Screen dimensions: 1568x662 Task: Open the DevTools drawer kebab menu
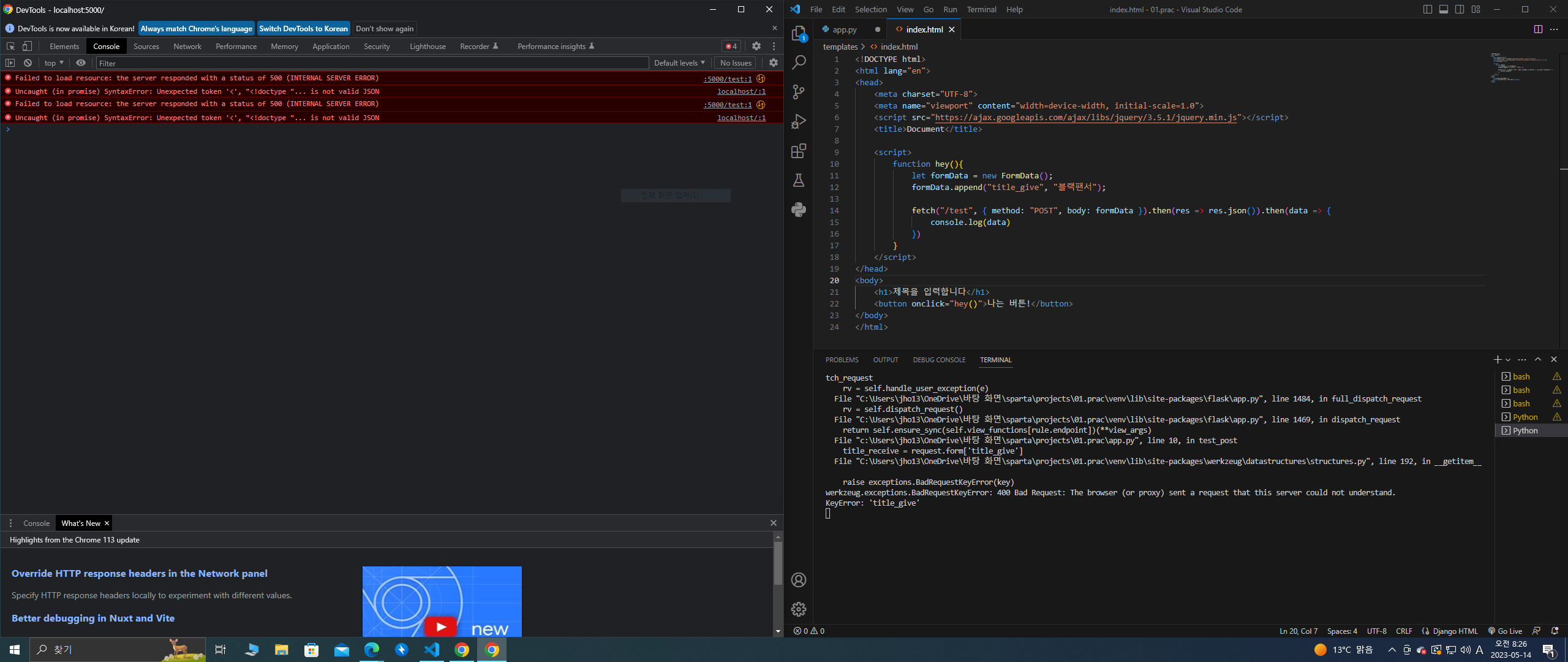10,523
